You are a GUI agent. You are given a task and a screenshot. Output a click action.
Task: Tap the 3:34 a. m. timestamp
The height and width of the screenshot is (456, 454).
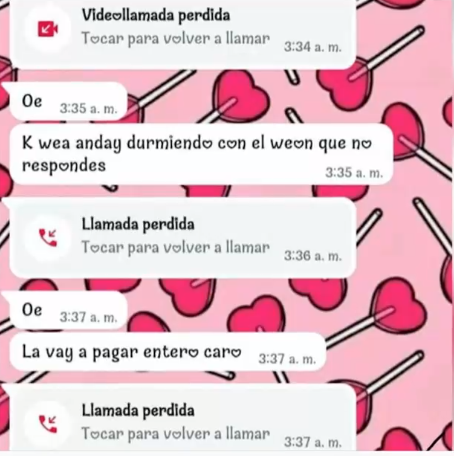tap(313, 47)
